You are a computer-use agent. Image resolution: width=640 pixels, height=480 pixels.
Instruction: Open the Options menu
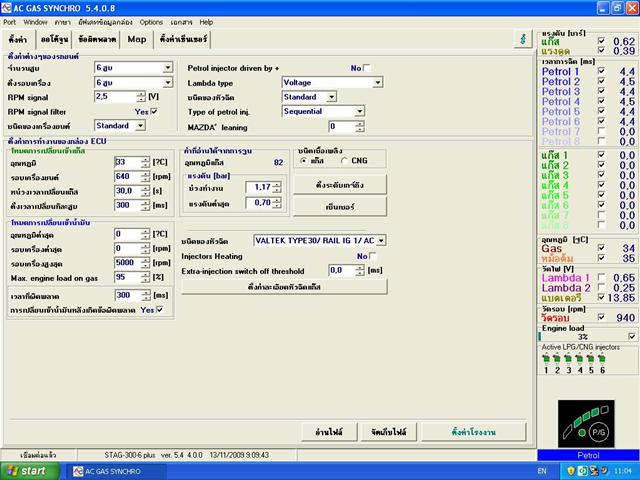[151, 20]
